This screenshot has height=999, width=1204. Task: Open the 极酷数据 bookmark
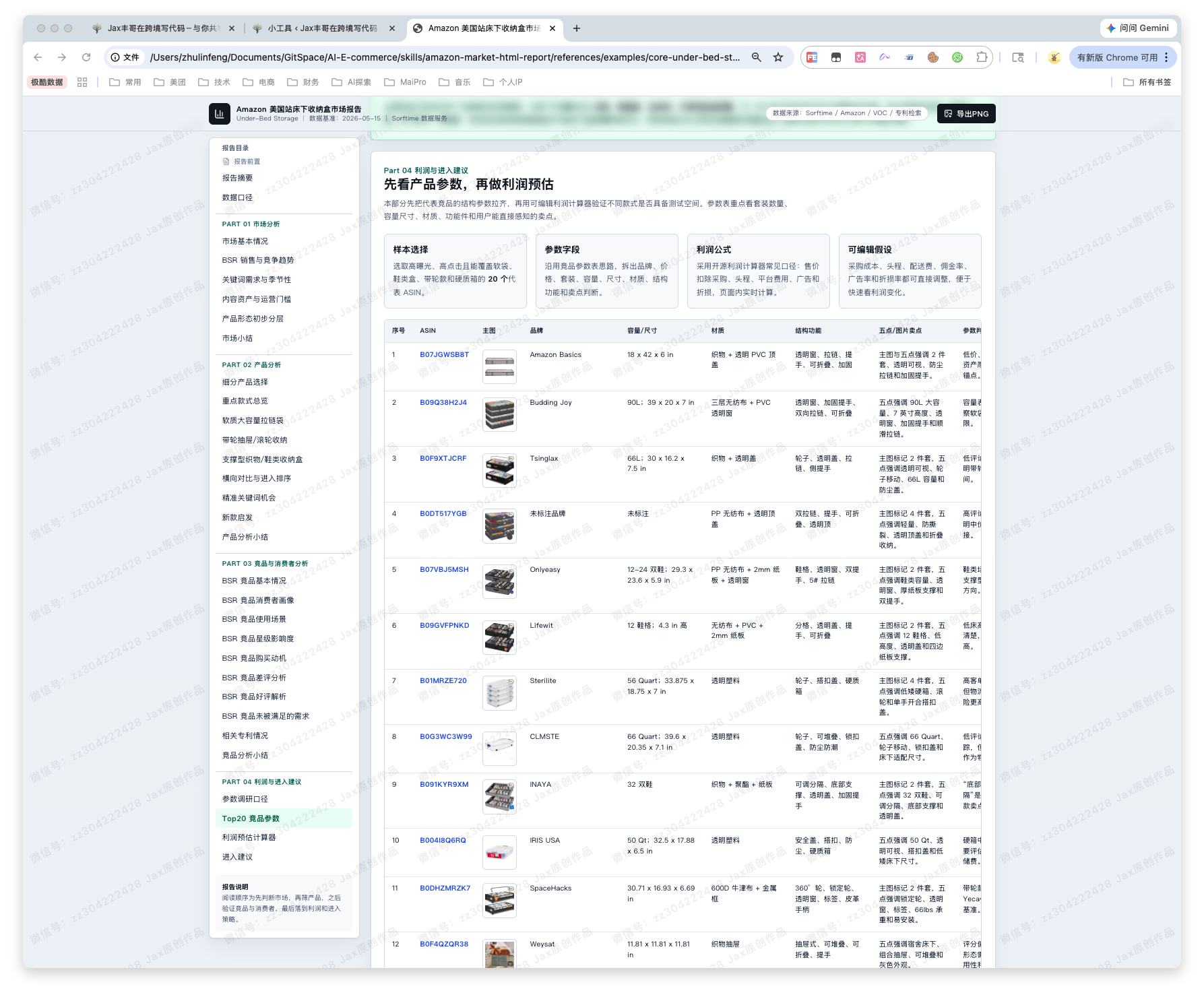pyautogui.click(x=47, y=82)
